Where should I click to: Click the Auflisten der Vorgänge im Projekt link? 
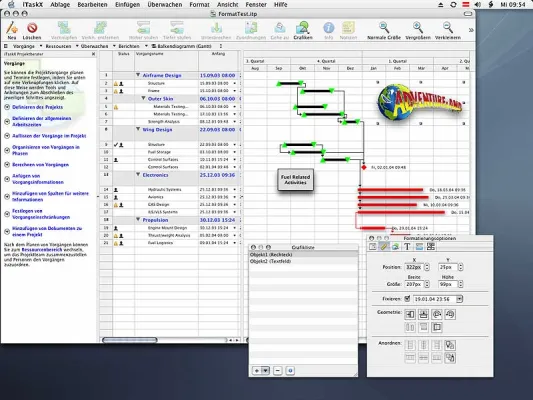click(x=49, y=136)
